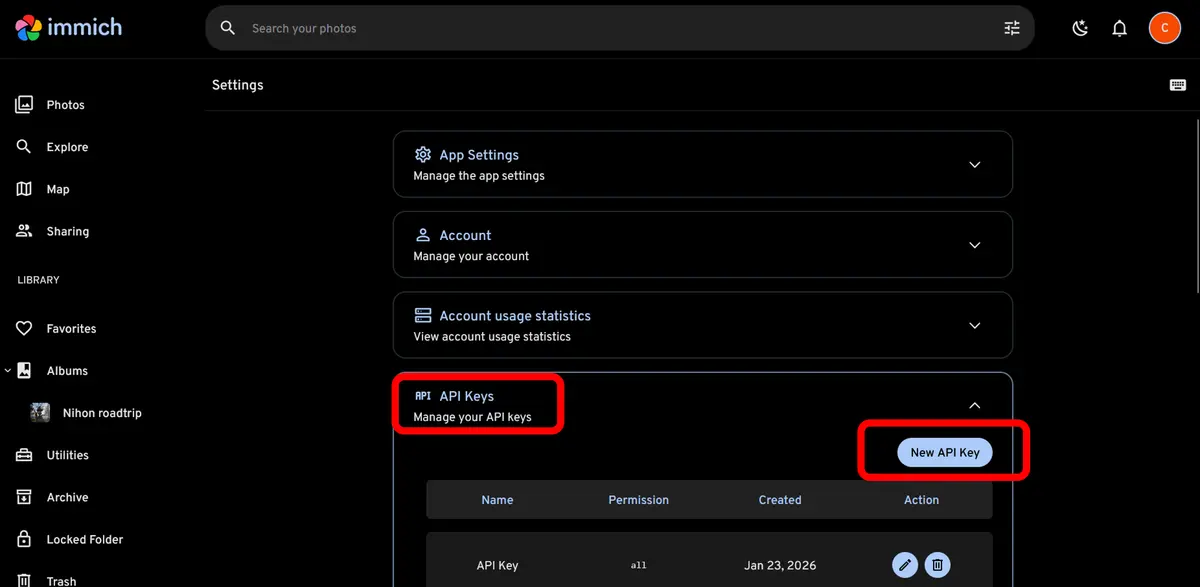Screen dimensions: 1200x587
Task: Go to Photos in sidebar
Action: tap(65, 105)
